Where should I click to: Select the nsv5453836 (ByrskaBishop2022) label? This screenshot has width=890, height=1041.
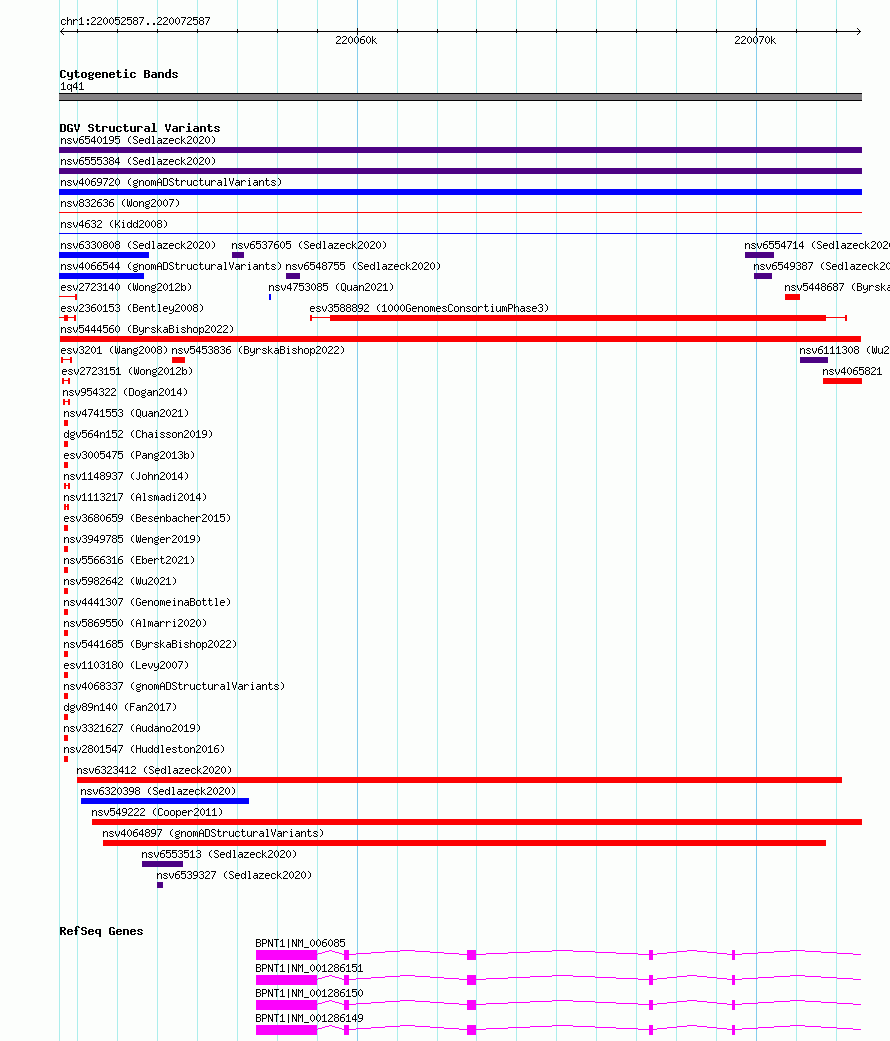pyautogui.click(x=259, y=351)
